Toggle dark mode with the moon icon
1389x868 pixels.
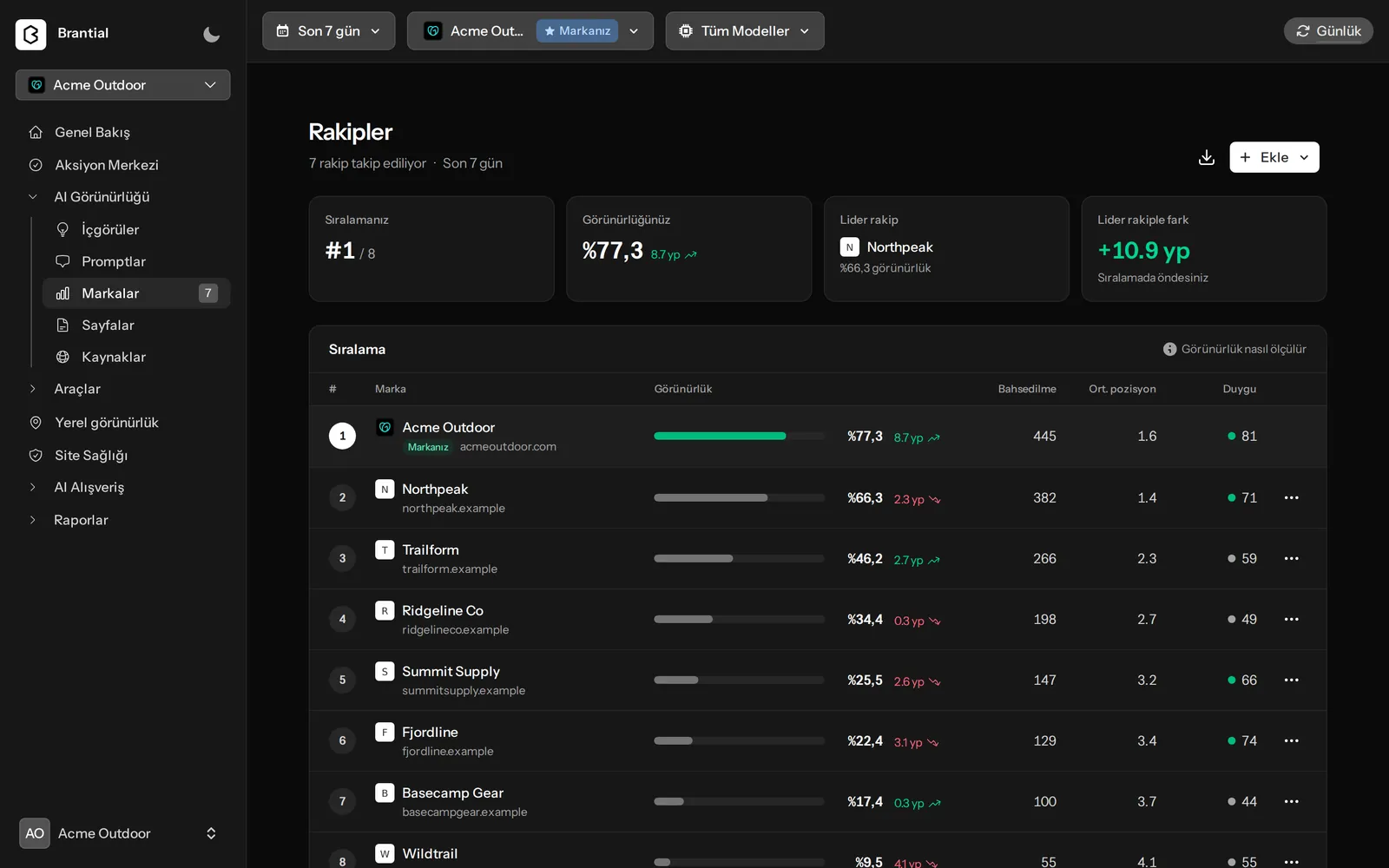click(x=211, y=34)
